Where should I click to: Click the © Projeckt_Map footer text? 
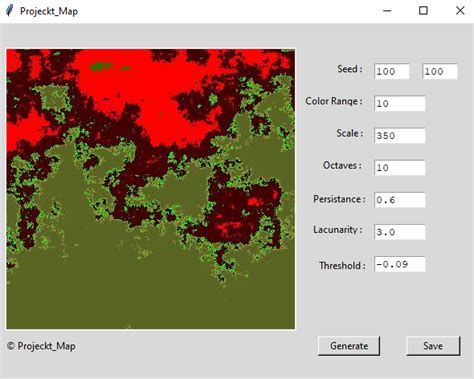41,346
